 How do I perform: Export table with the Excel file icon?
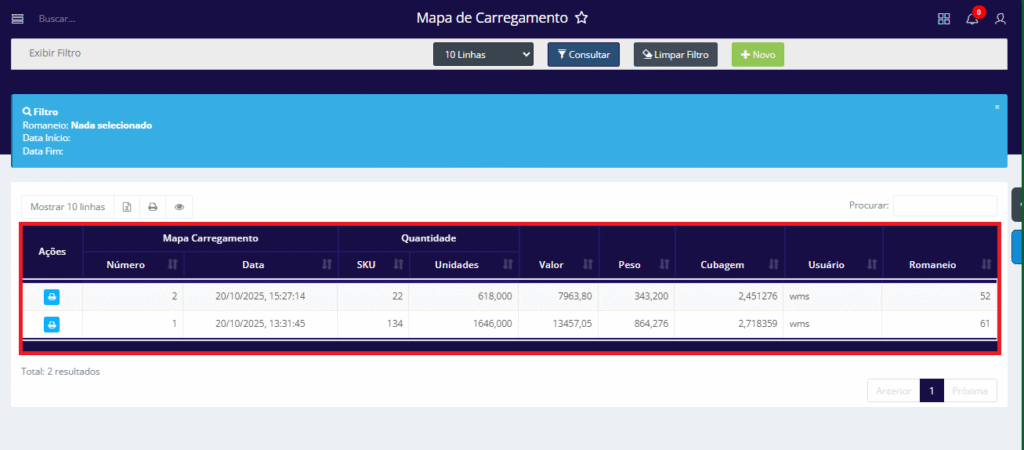127,207
